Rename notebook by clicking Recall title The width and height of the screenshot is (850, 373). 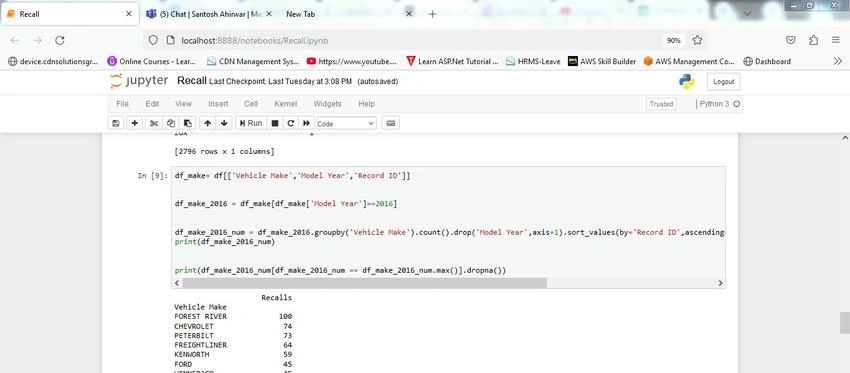[192, 81]
